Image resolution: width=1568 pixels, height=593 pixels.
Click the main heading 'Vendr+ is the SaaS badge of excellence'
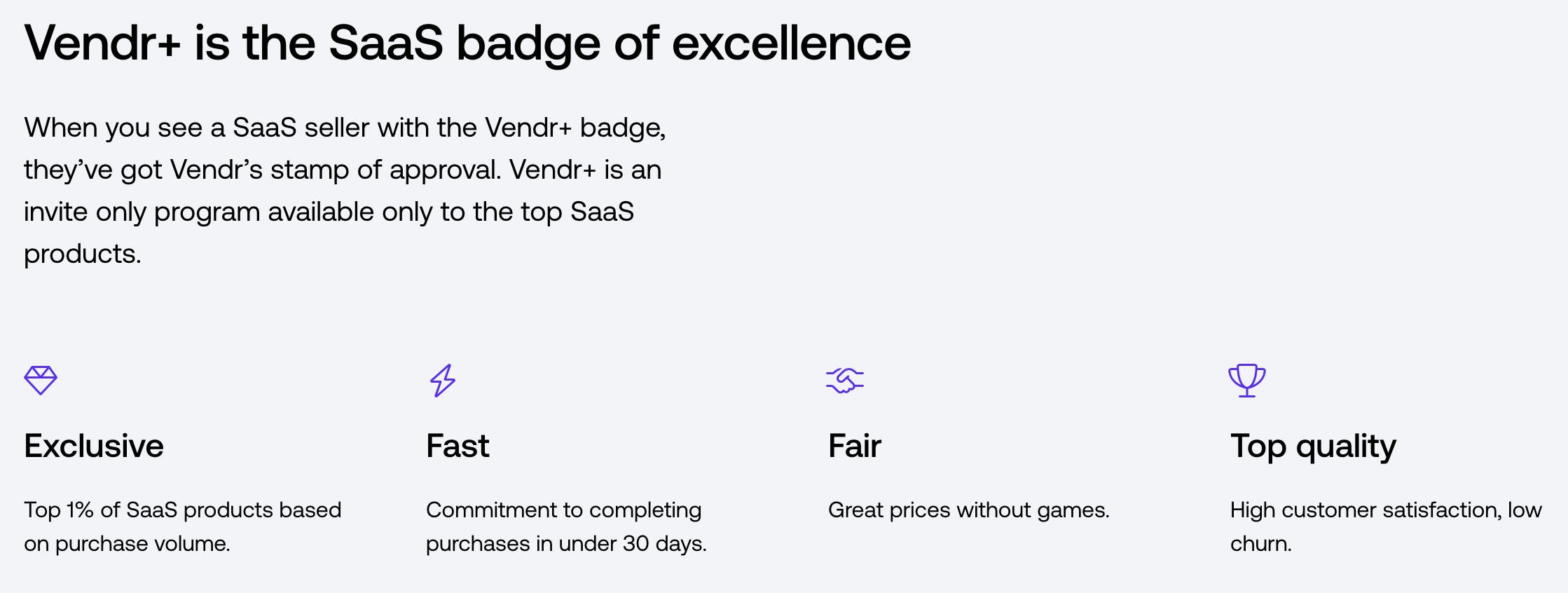click(x=467, y=43)
